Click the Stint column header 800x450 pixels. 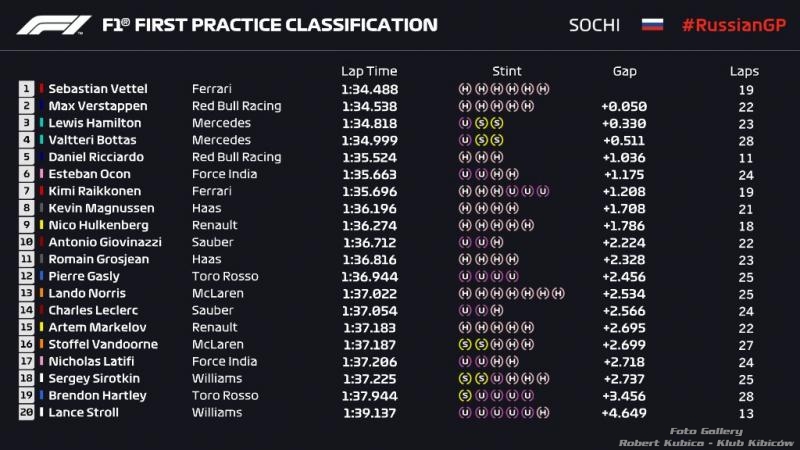pyautogui.click(x=507, y=71)
